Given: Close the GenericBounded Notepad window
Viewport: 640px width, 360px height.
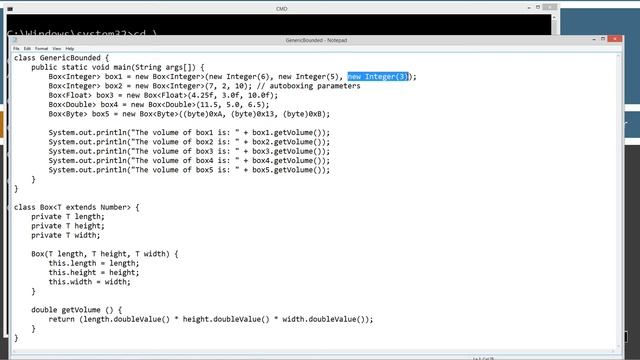Looking at the screenshot, I should point(615,39).
